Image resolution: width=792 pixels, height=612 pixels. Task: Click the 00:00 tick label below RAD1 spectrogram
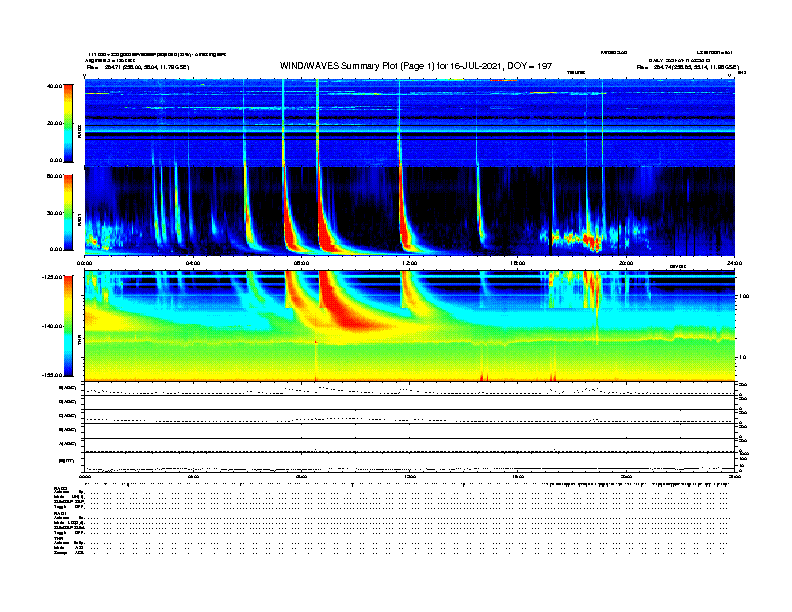[84, 263]
